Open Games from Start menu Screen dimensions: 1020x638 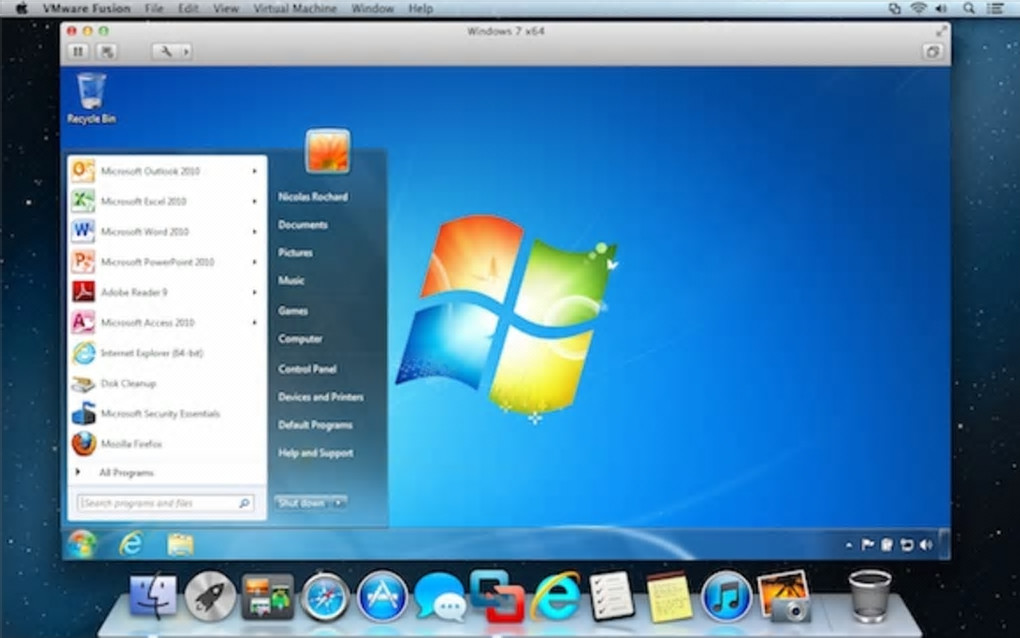(293, 311)
